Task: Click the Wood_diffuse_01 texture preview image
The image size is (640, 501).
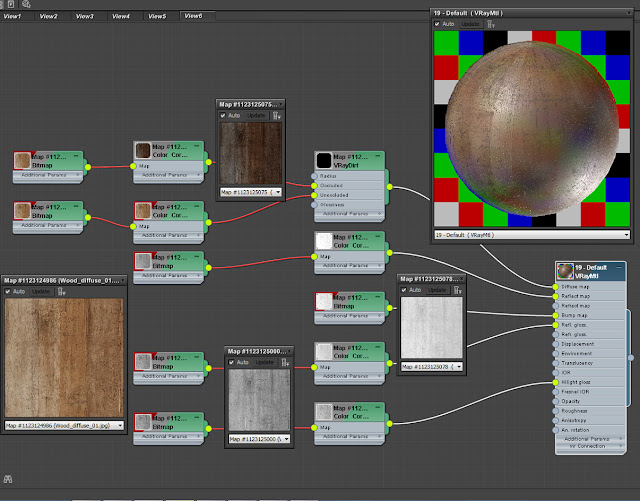Action: (x=64, y=356)
